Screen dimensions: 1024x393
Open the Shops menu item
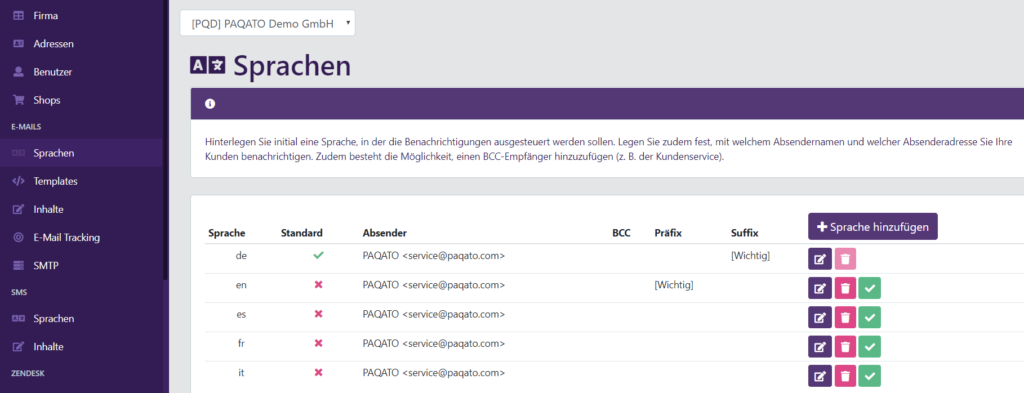47,101
